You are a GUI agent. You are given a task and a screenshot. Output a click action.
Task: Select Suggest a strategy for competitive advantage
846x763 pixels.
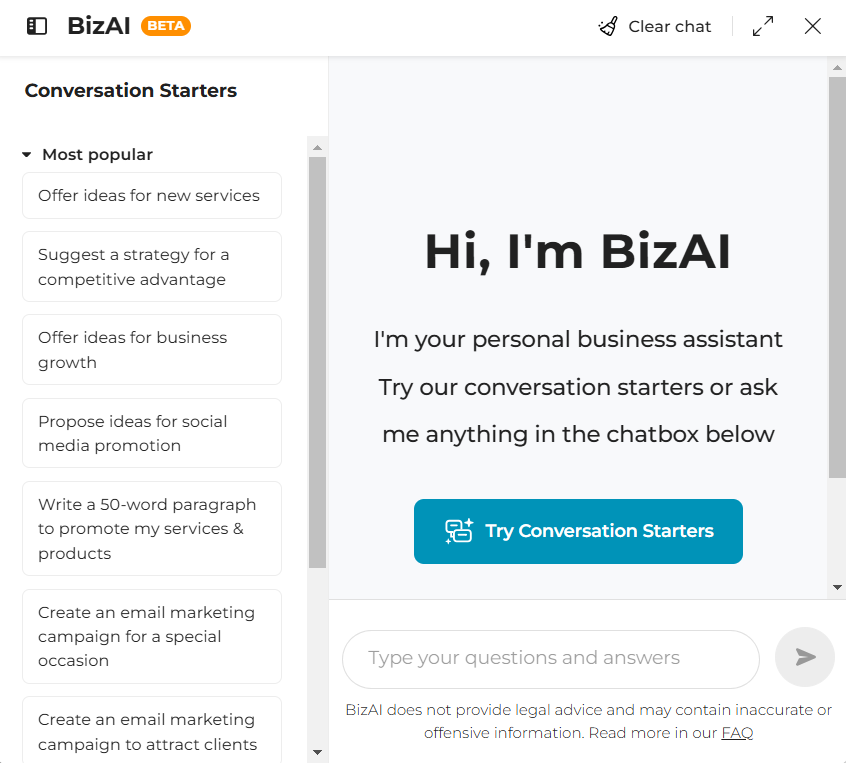[x=152, y=267]
